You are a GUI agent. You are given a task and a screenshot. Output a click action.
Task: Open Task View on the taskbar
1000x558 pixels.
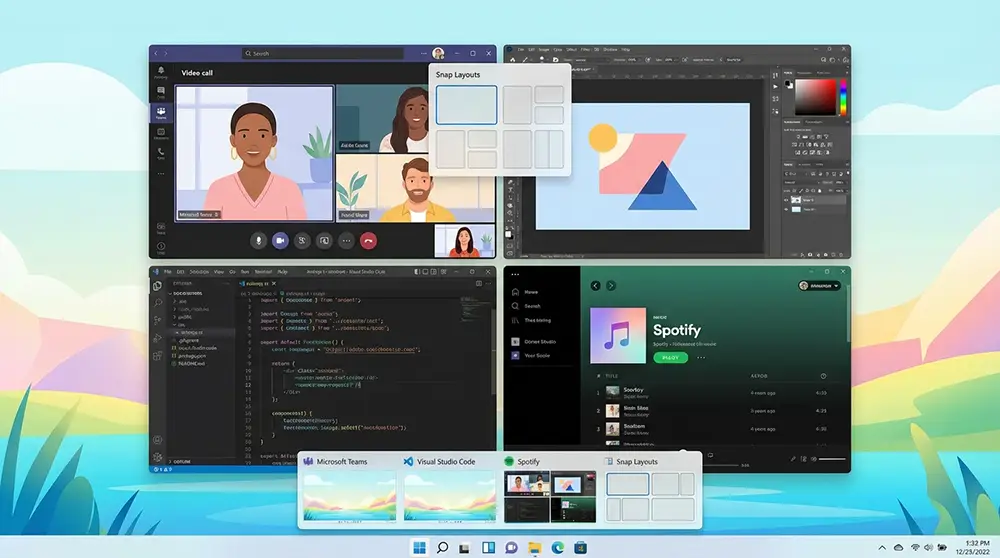tap(465, 548)
